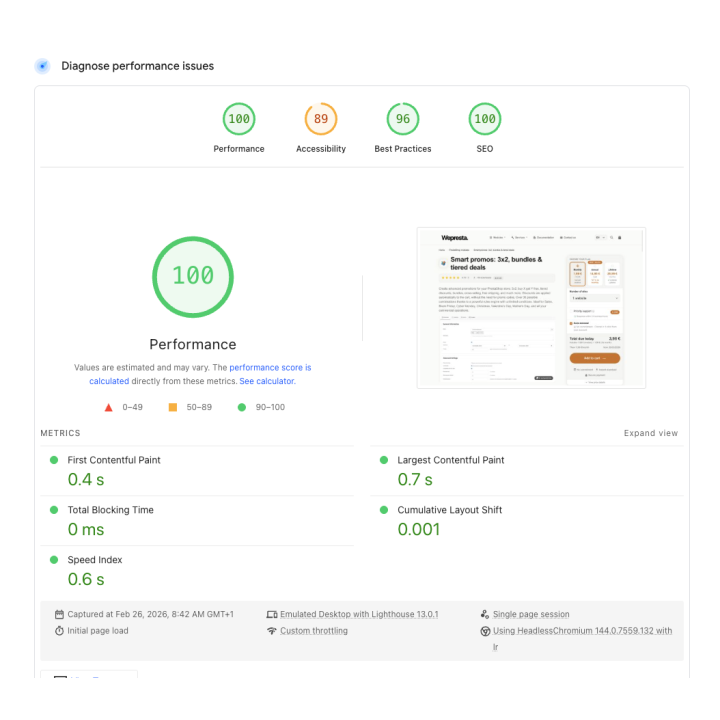
Task: Click green dot beside Cumulative Layout Shift
Action: (384, 510)
